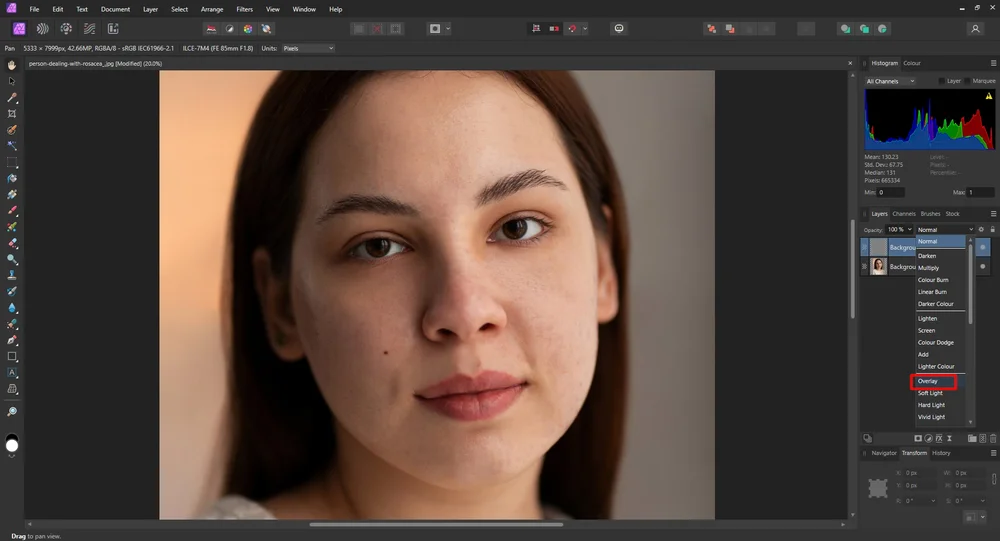Open the Document menu
1000x541 pixels.
tap(115, 10)
